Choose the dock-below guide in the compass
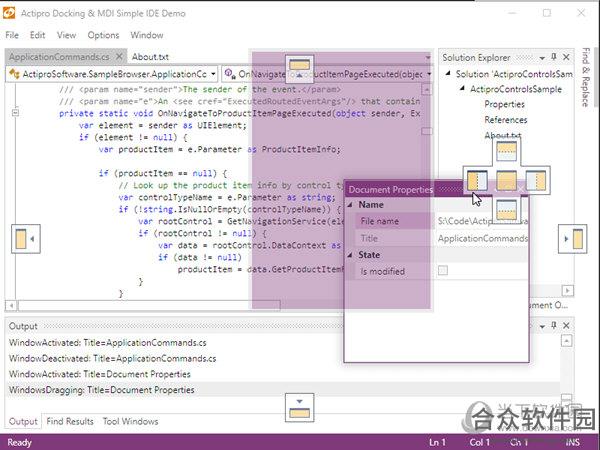Image resolution: width=600 pixels, height=450 pixels. [x=506, y=210]
